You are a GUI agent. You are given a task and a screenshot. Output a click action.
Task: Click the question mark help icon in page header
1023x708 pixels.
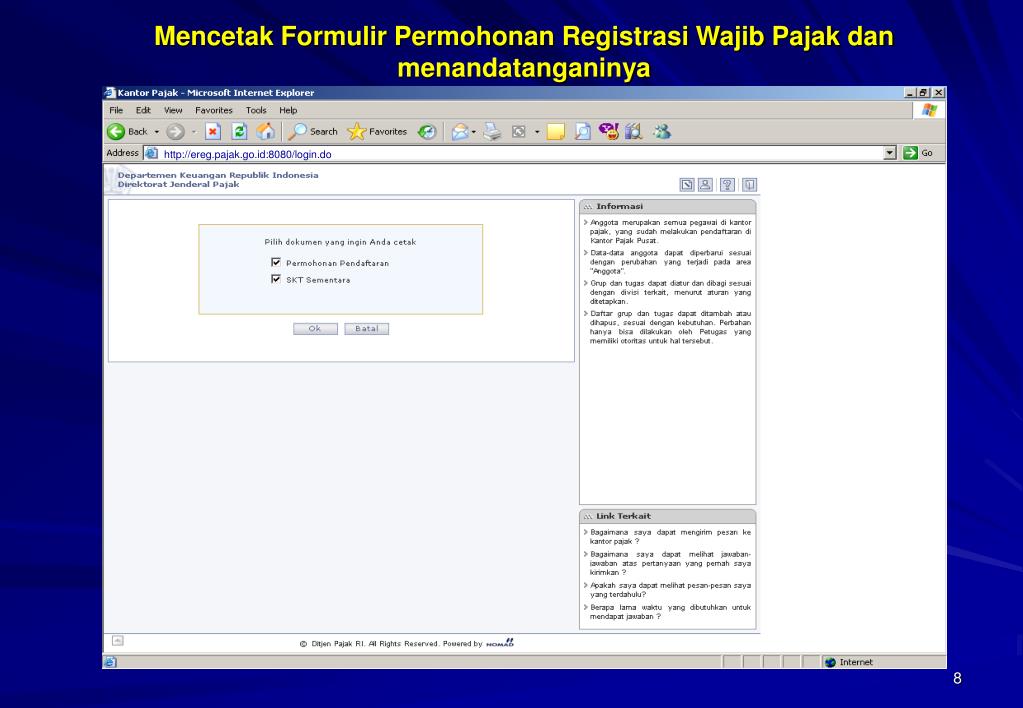[727, 185]
